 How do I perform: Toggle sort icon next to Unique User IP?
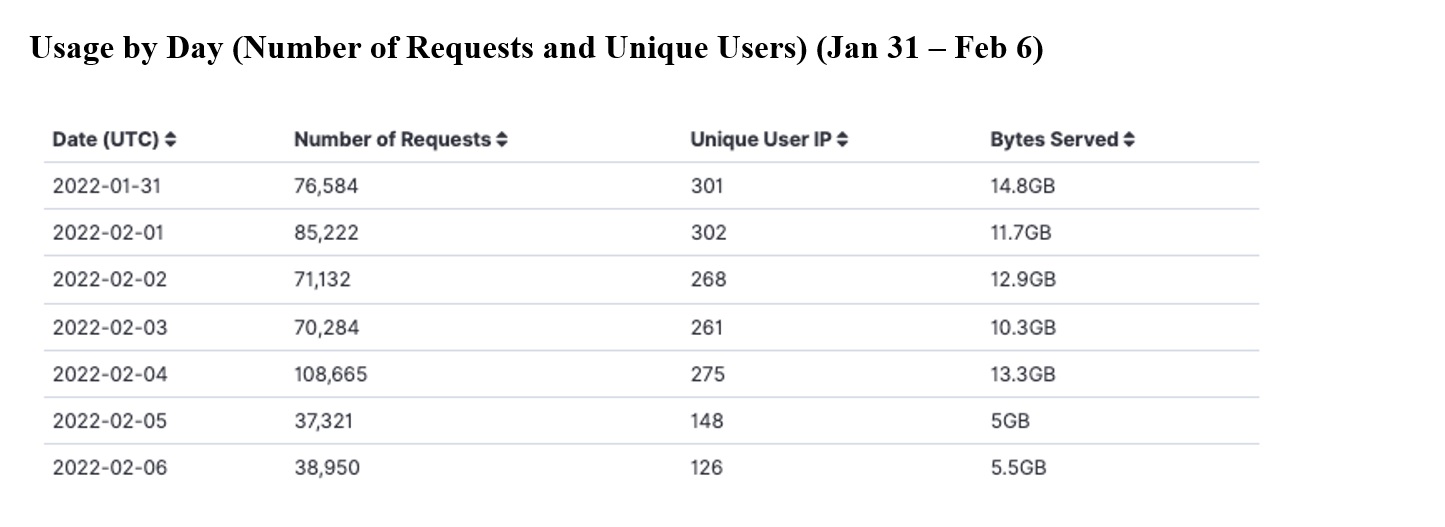(x=842, y=141)
